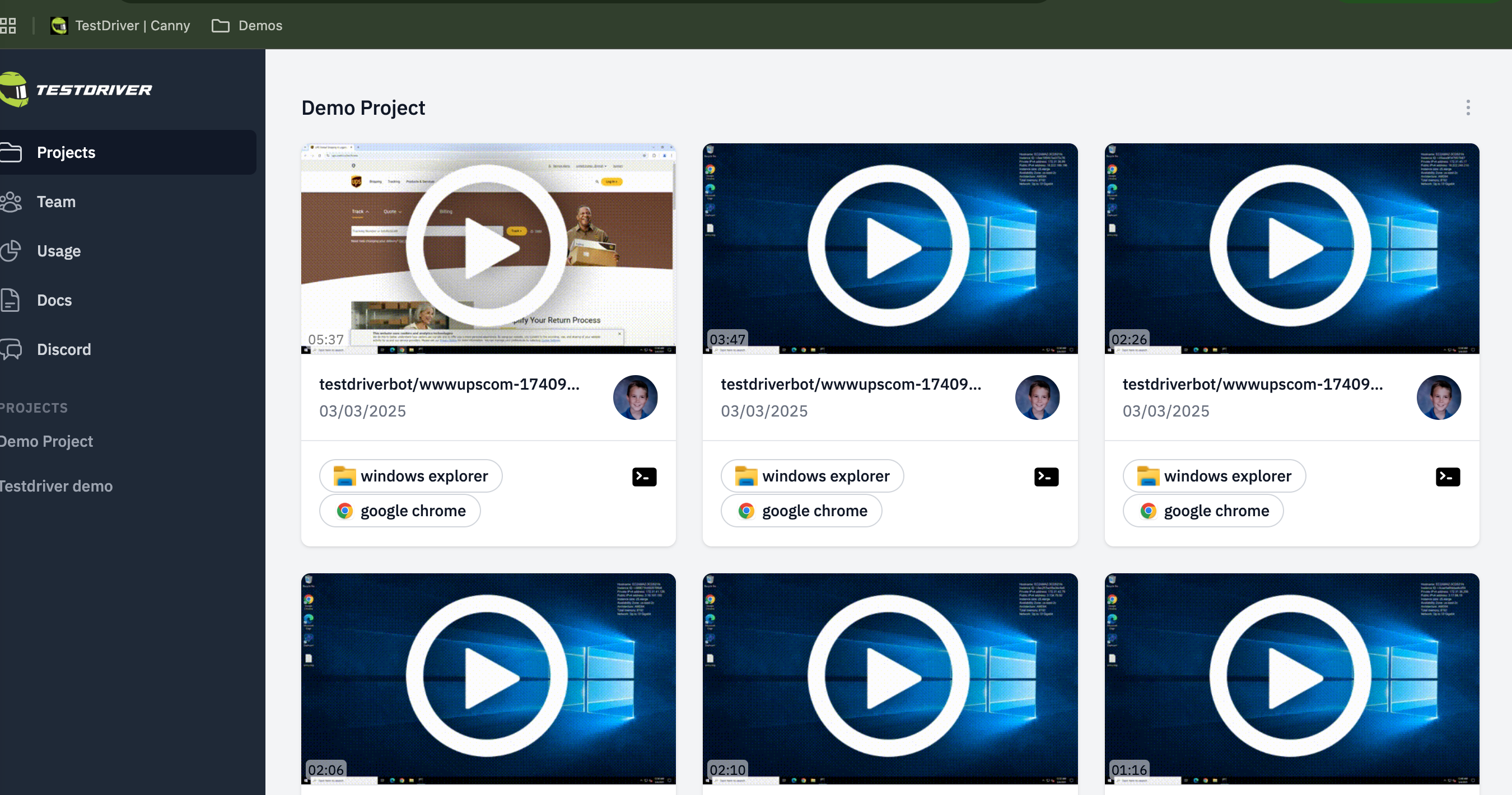The width and height of the screenshot is (1512, 795).
Task: Click the Discord chat bubble icon
Action: coord(11,349)
